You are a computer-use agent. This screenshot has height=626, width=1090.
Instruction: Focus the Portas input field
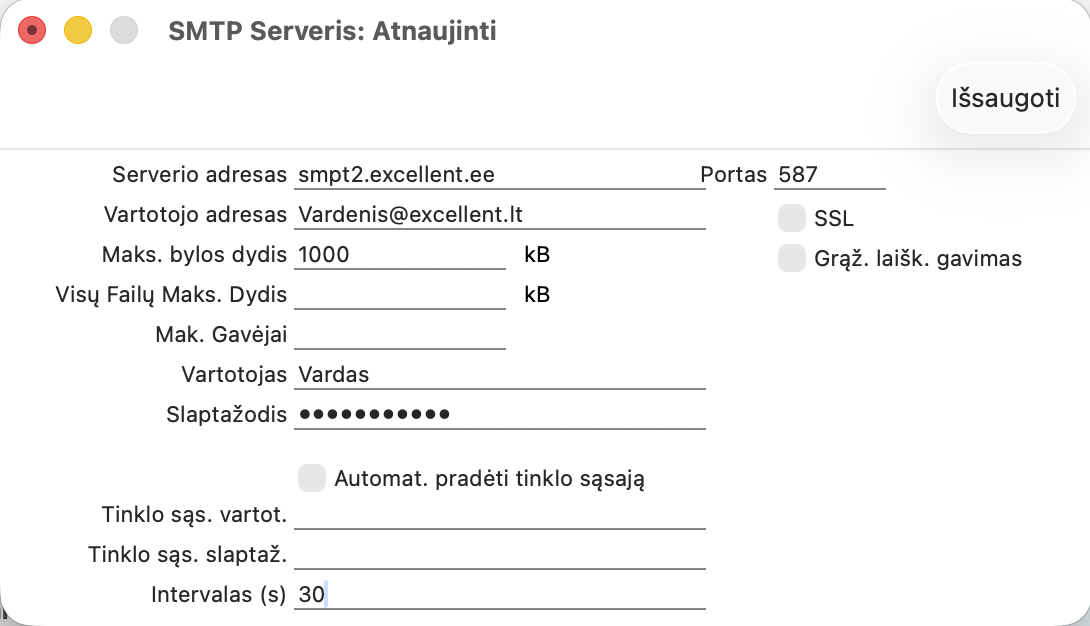click(829, 175)
